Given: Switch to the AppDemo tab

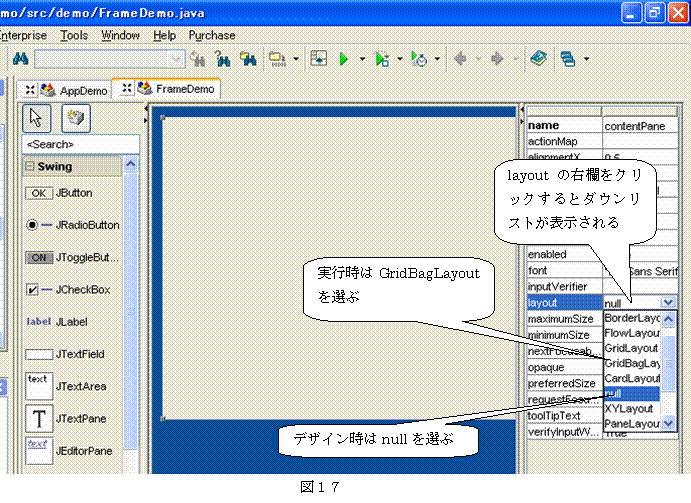Looking at the screenshot, I should click(74, 89).
